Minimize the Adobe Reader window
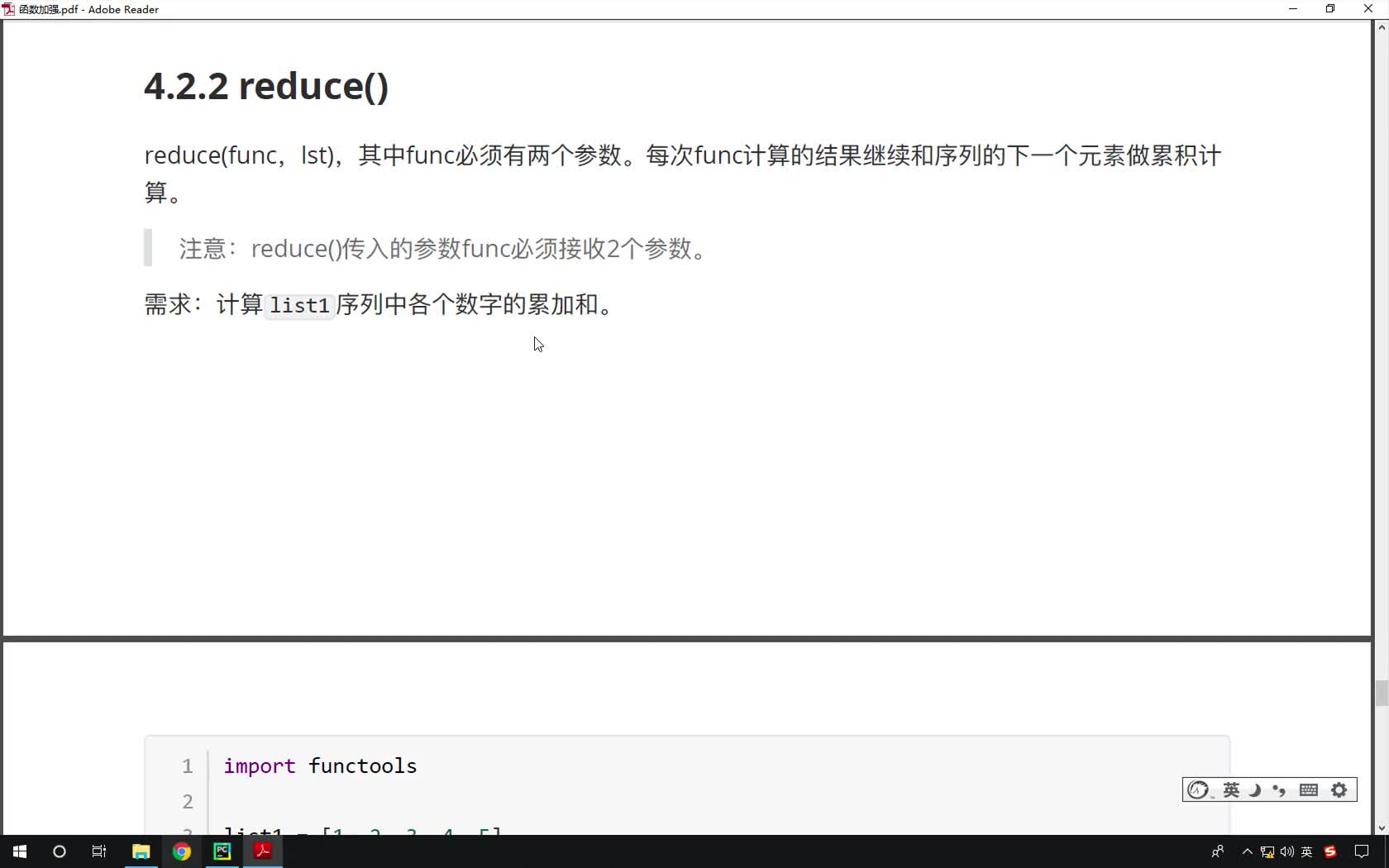The width and height of the screenshot is (1389, 868). point(1293,9)
